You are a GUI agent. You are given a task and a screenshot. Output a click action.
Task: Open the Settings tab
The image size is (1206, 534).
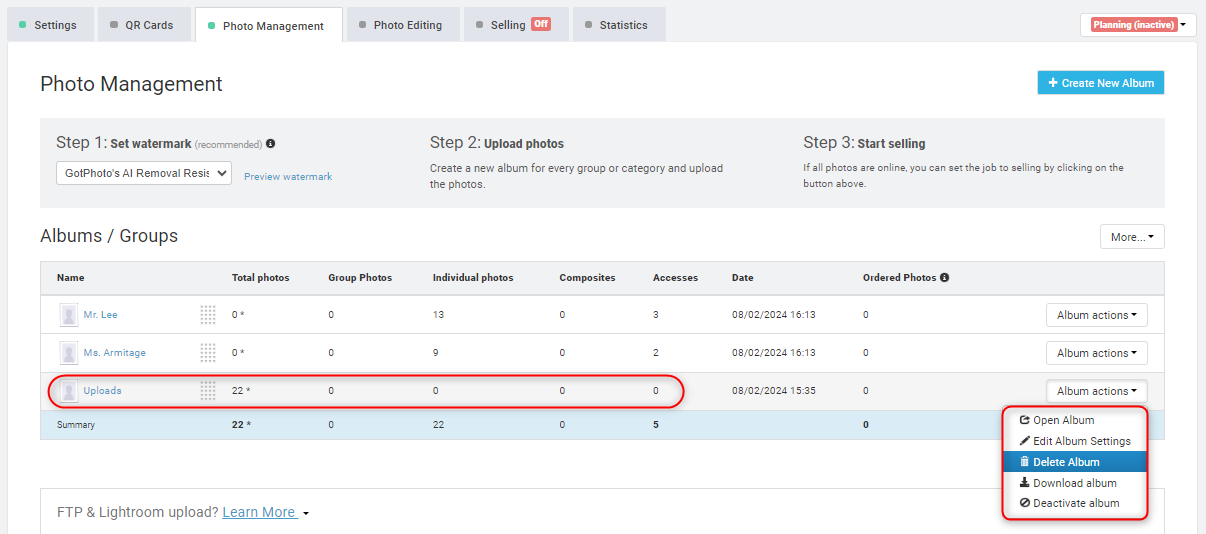(49, 25)
